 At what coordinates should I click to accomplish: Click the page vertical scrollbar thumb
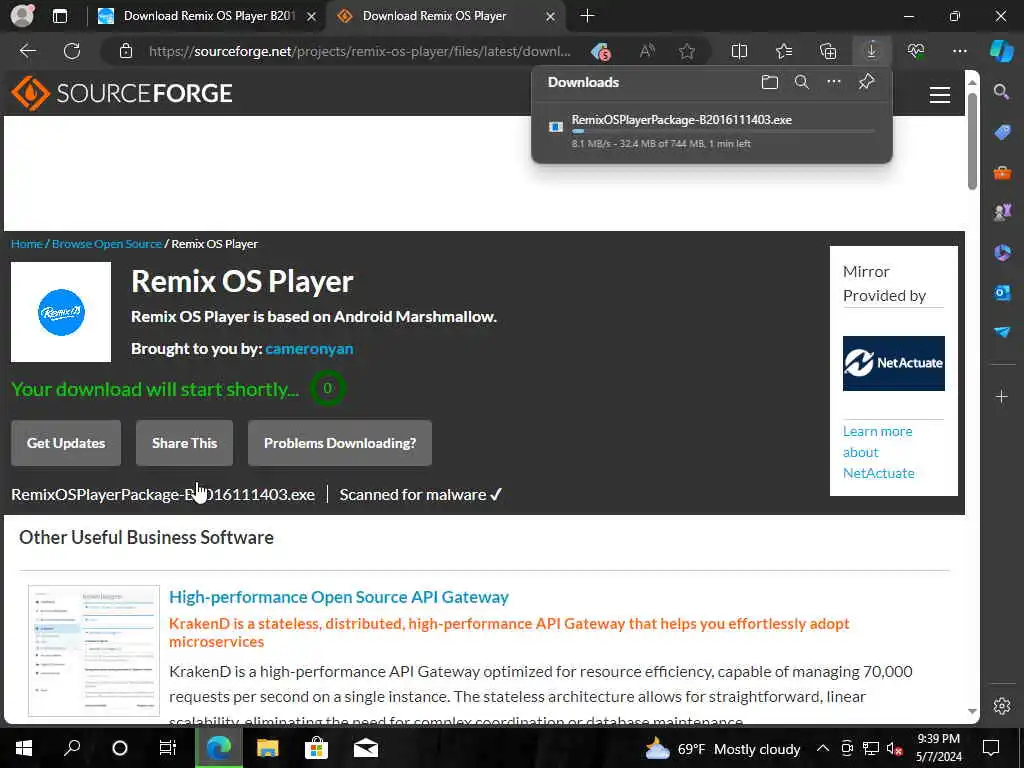click(972, 140)
